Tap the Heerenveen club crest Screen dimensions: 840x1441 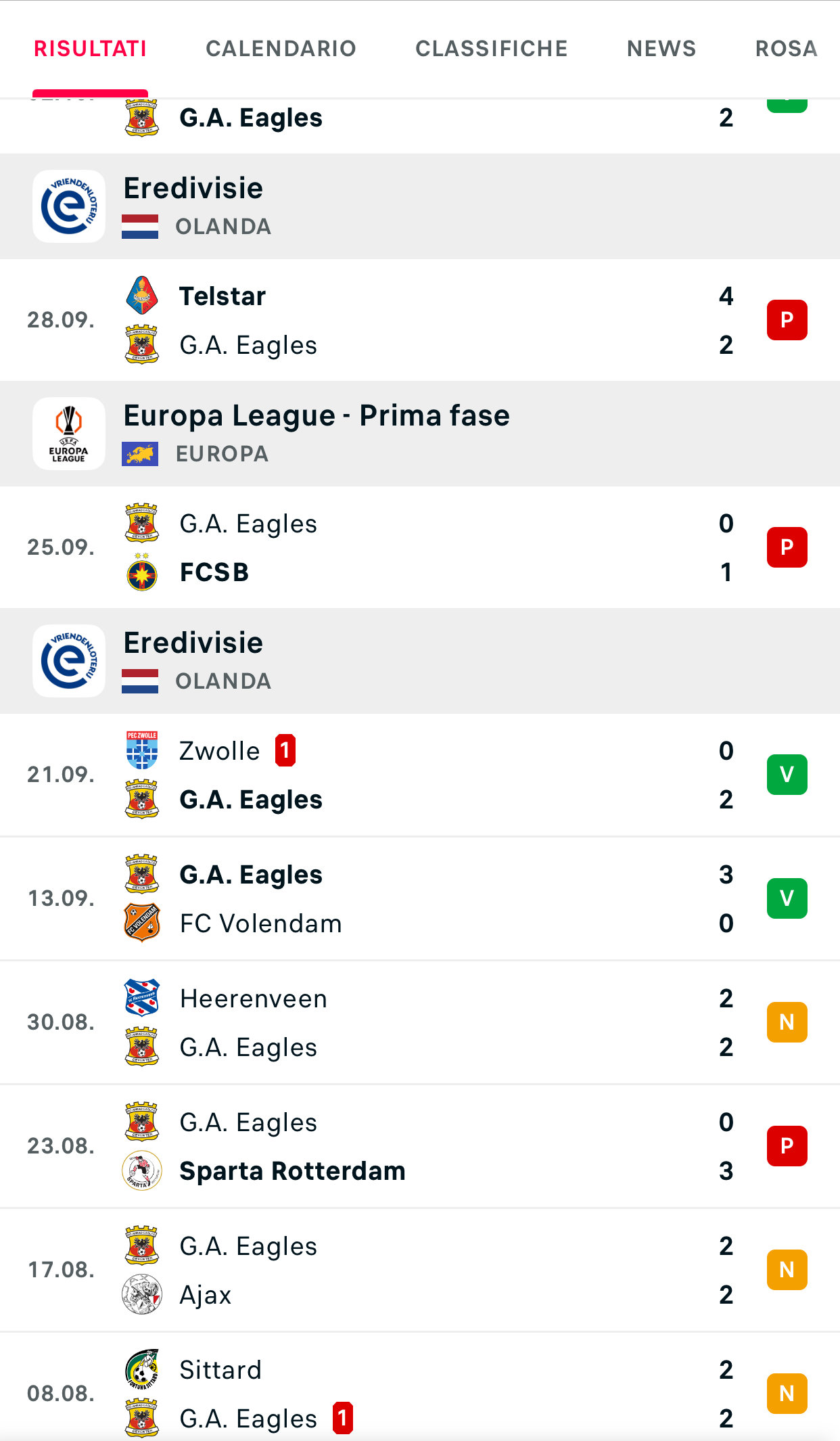click(x=142, y=999)
